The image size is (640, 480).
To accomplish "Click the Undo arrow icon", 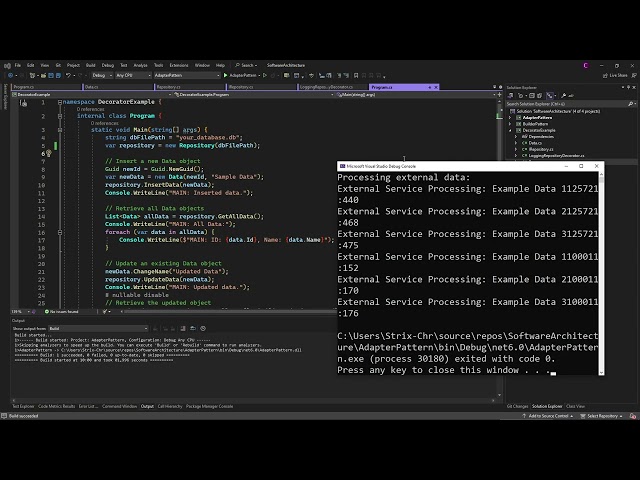I will tap(68, 76).
